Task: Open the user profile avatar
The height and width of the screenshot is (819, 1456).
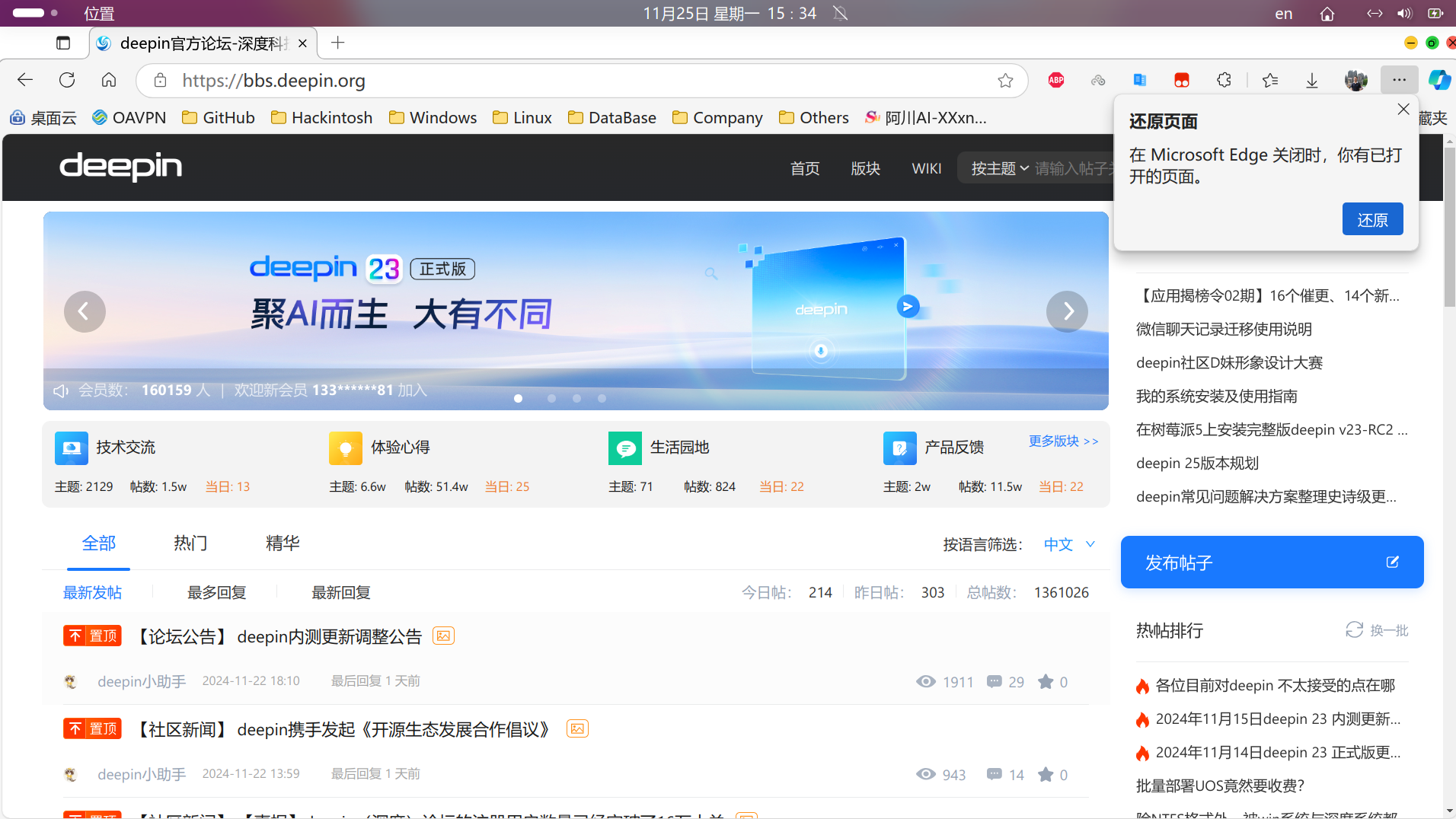Action: [x=1356, y=80]
